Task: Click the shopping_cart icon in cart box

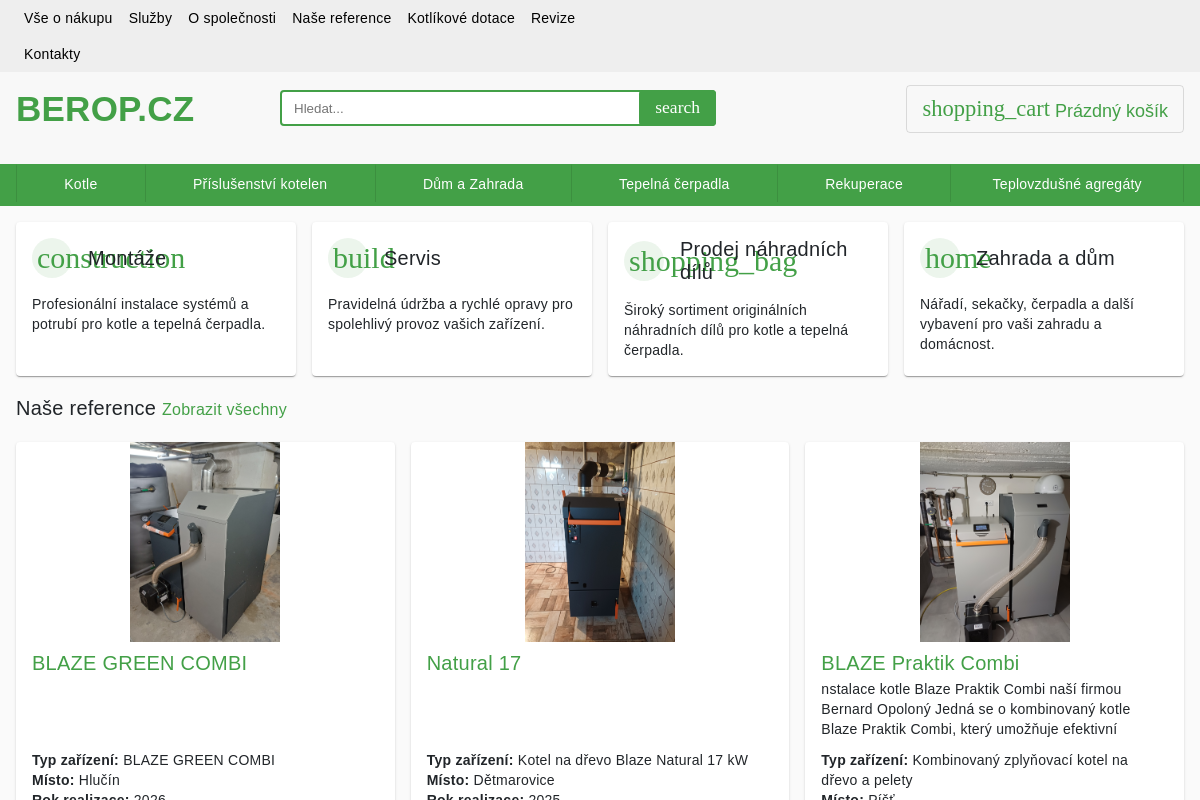Action: point(986,109)
